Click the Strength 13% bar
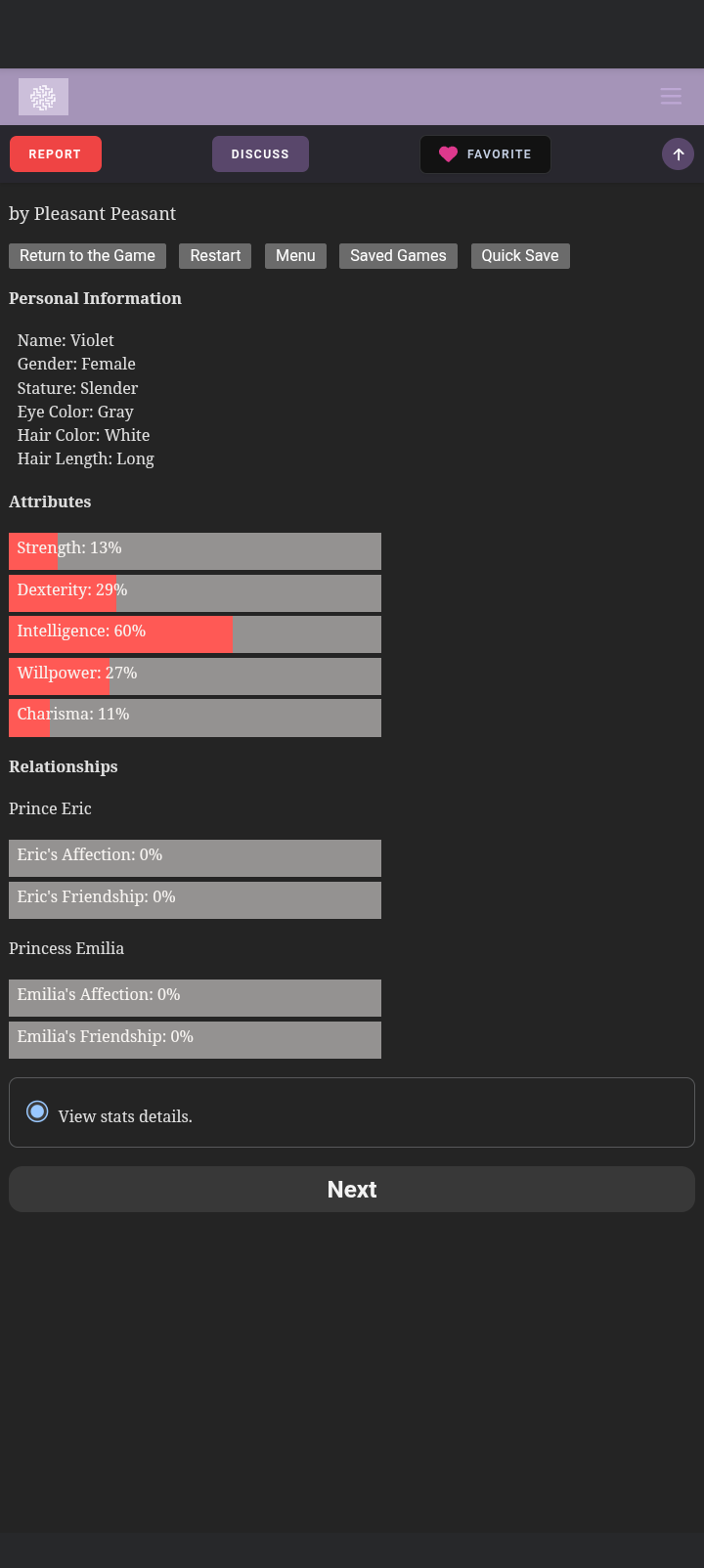Viewport: 704px width, 1568px height. point(195,551)
